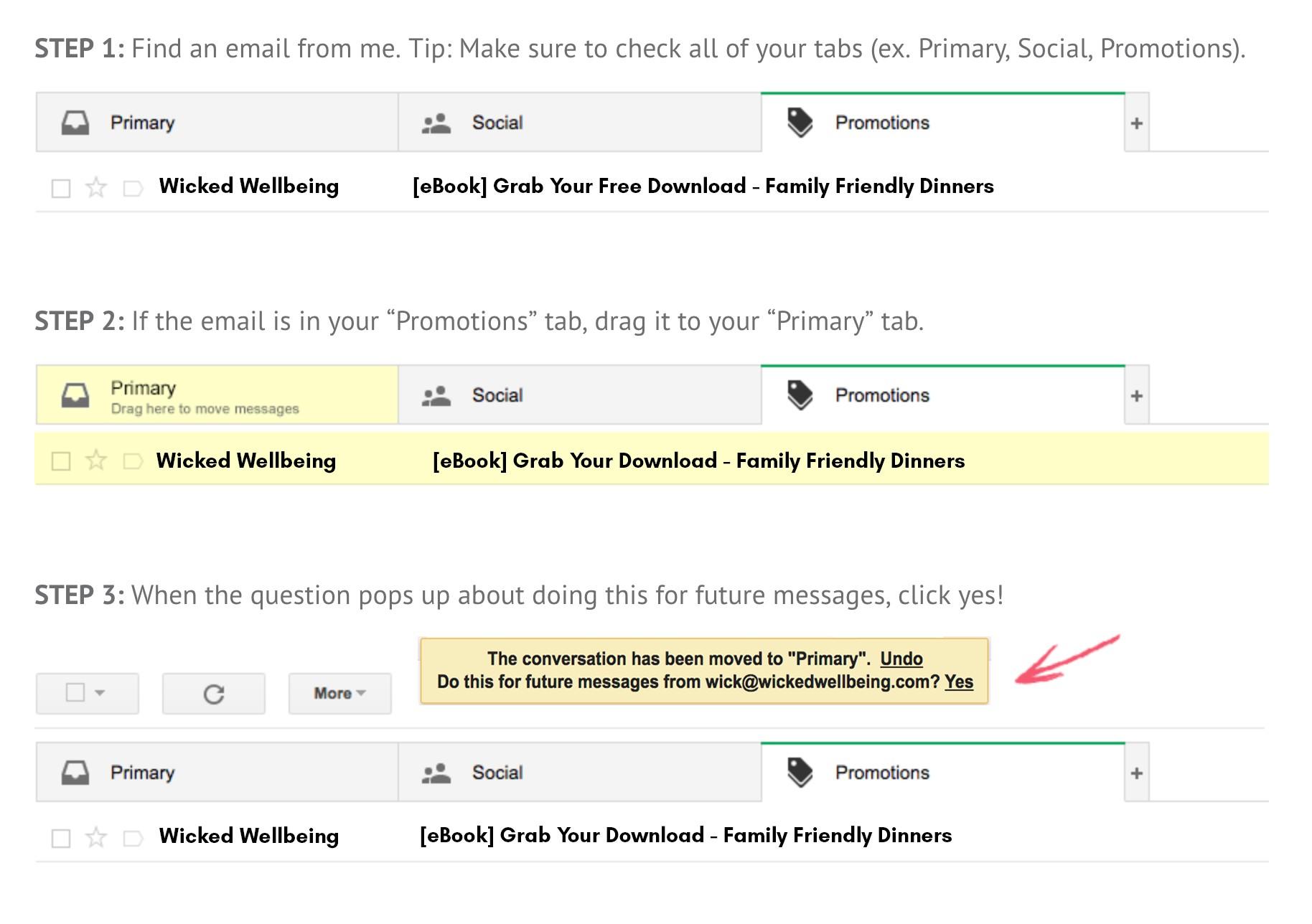Tick checkbox on highlighted yellow email row
This screenshot has height=924, width=1312.
(61, 461)
